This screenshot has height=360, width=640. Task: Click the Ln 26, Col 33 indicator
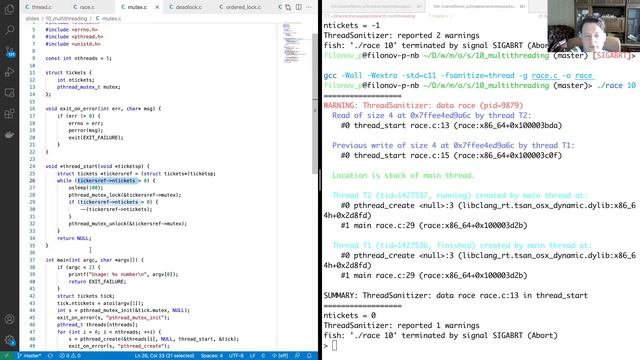click(164, 356)
